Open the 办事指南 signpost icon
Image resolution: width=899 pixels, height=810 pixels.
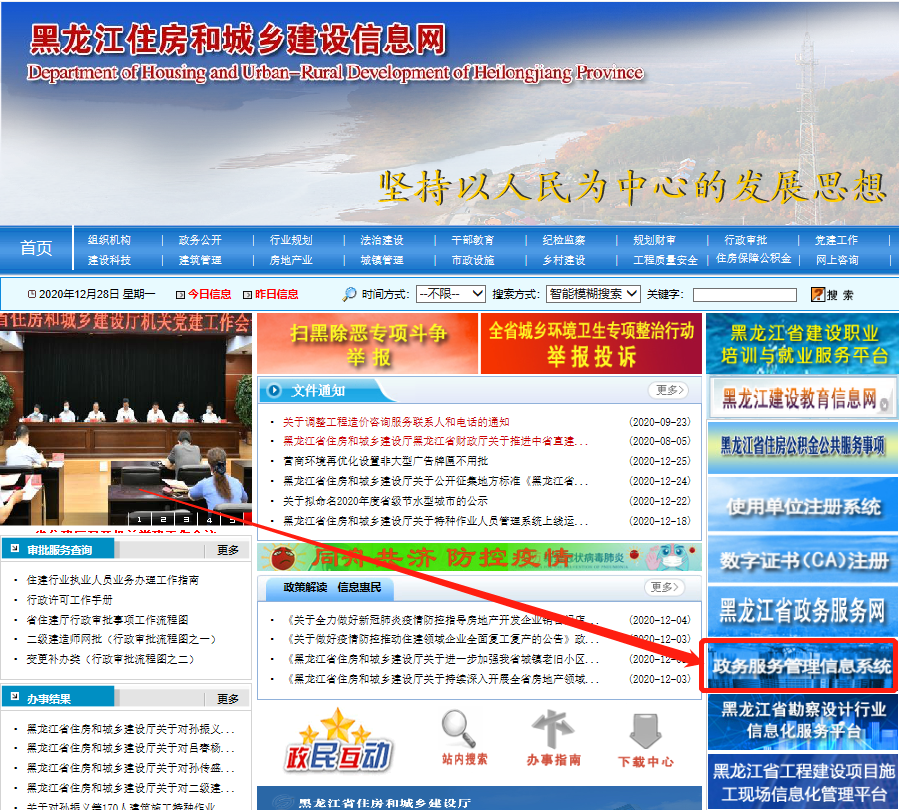[x=553, y=730]
